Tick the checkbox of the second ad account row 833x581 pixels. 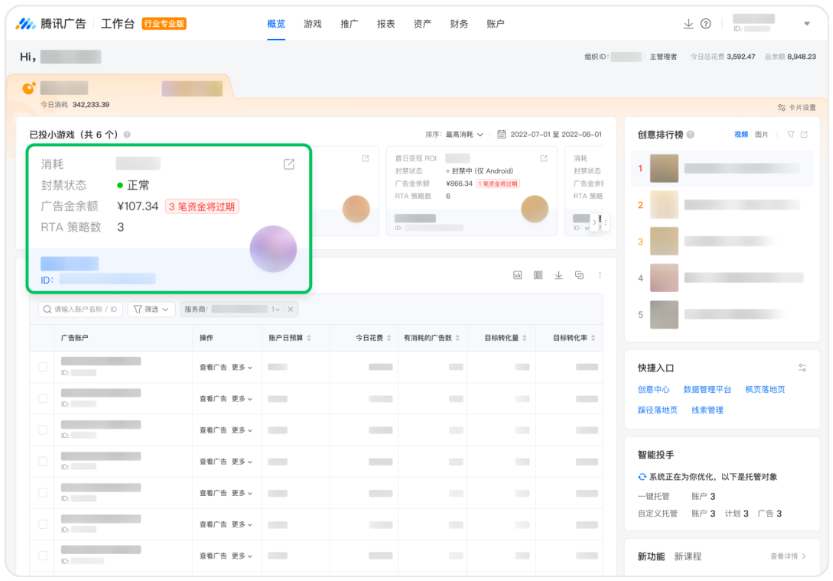(43, 398)
